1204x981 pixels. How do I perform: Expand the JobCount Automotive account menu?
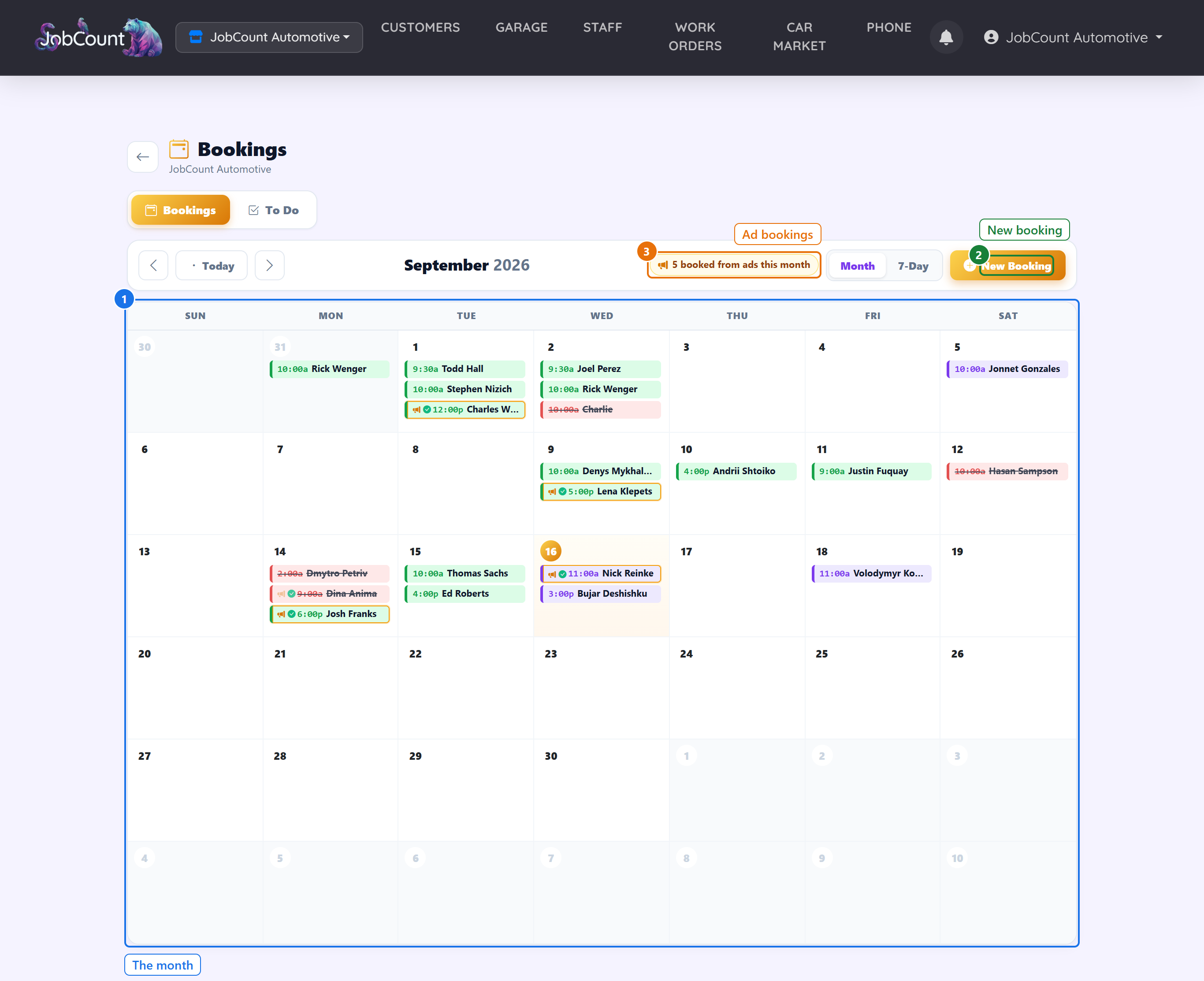(x=1073, y=37)
